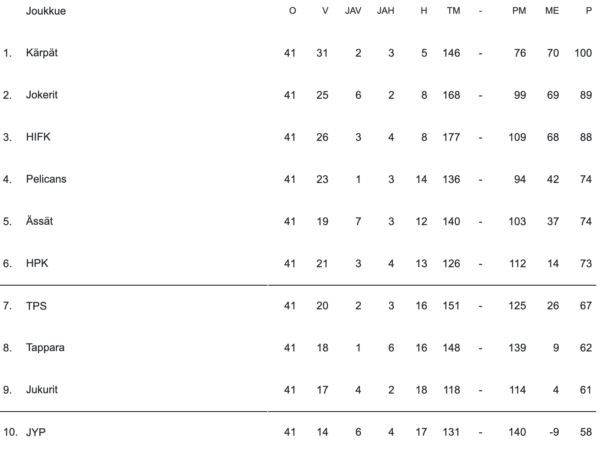Sort by the P points column header
This screenshot has width=600, height=451.
click(588, 10)
